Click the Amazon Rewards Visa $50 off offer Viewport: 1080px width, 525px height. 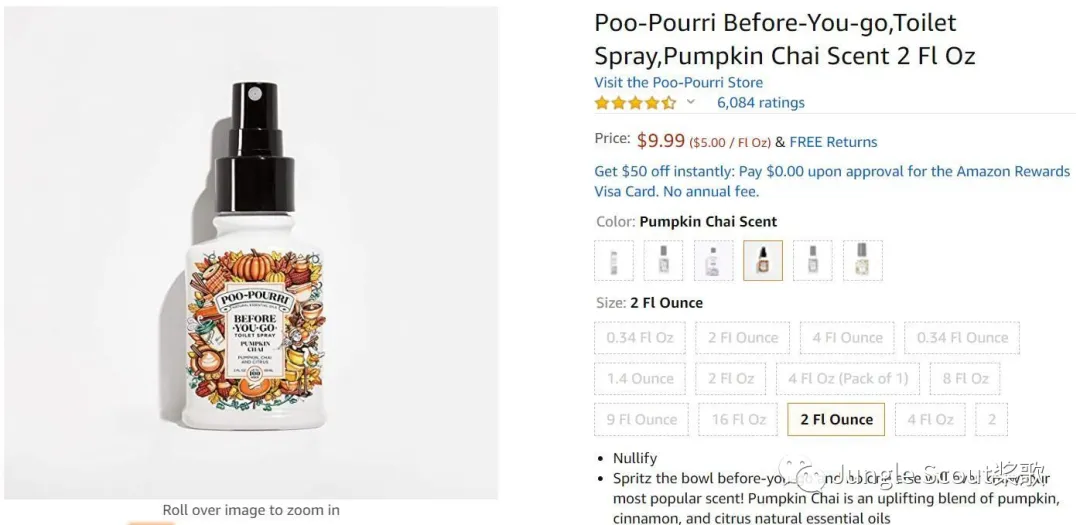(x=832, y=181)
